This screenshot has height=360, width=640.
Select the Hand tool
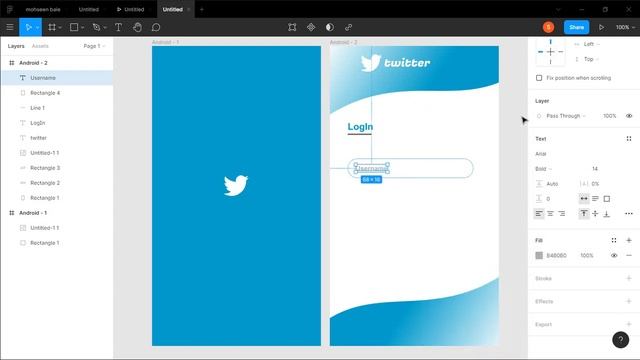tap(138, 27)
